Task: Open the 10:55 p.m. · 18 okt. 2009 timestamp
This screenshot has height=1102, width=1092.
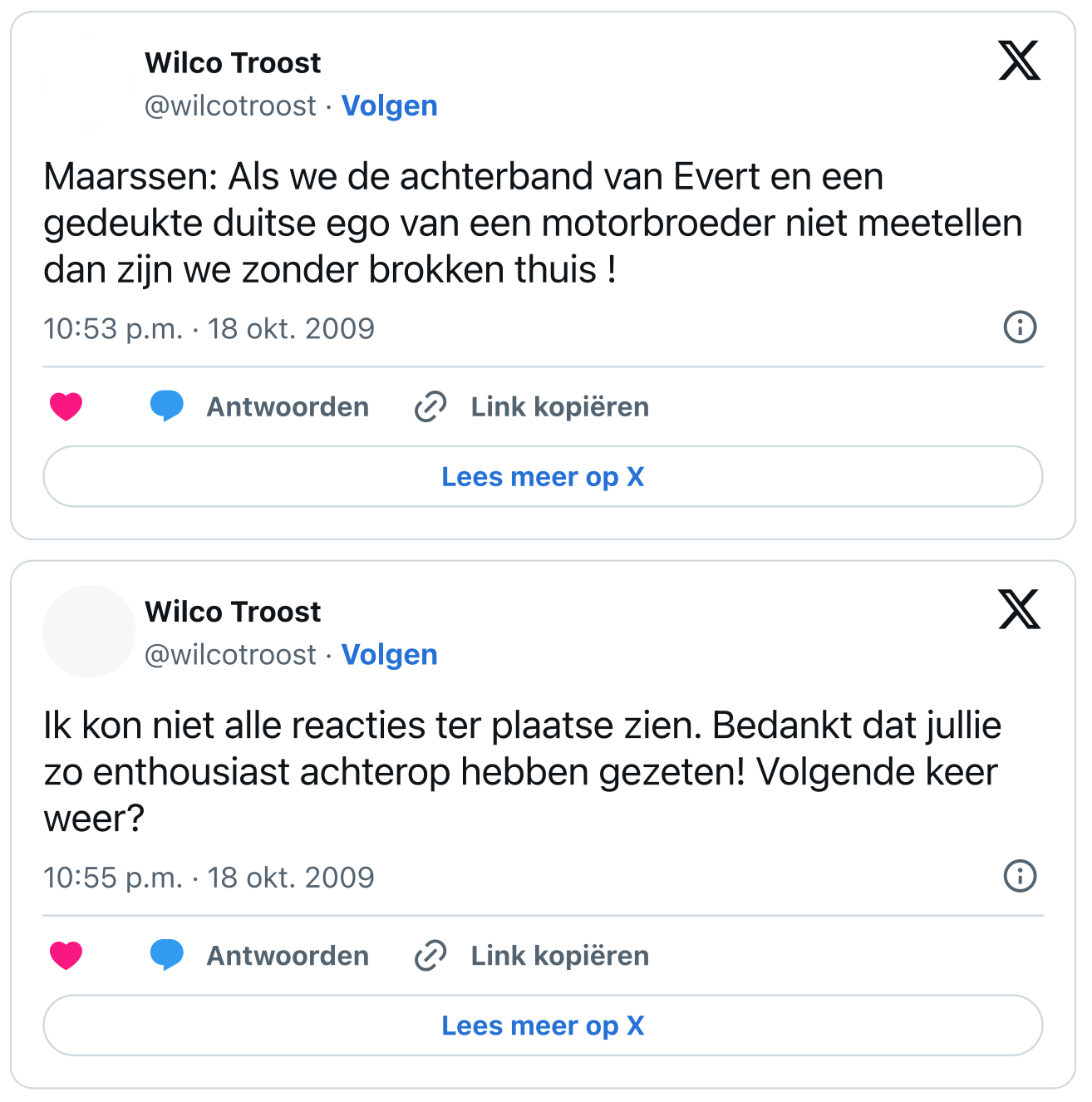Action: 209,878
